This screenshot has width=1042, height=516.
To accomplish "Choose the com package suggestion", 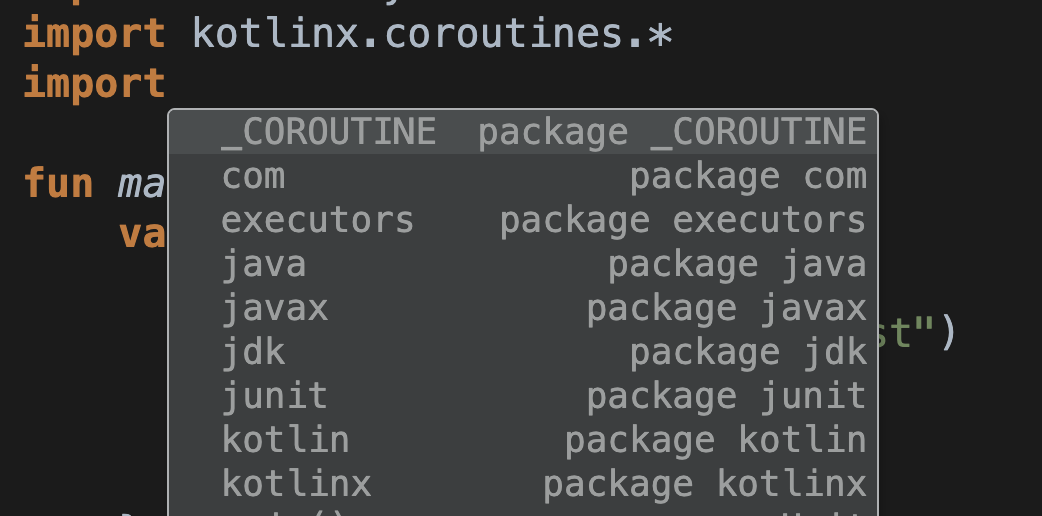I will [523, 176].
